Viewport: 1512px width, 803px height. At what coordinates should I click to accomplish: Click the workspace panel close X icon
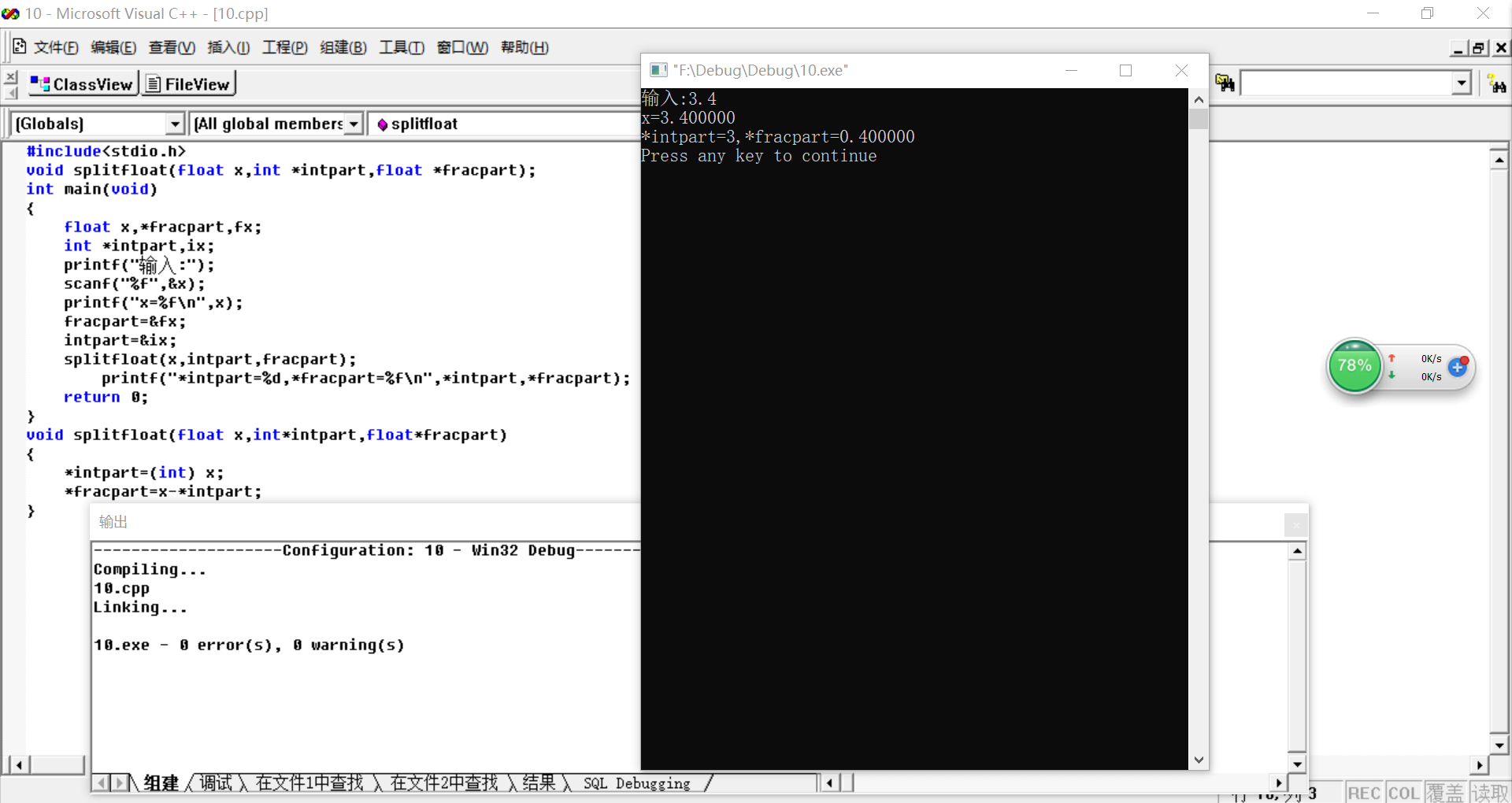10,77
